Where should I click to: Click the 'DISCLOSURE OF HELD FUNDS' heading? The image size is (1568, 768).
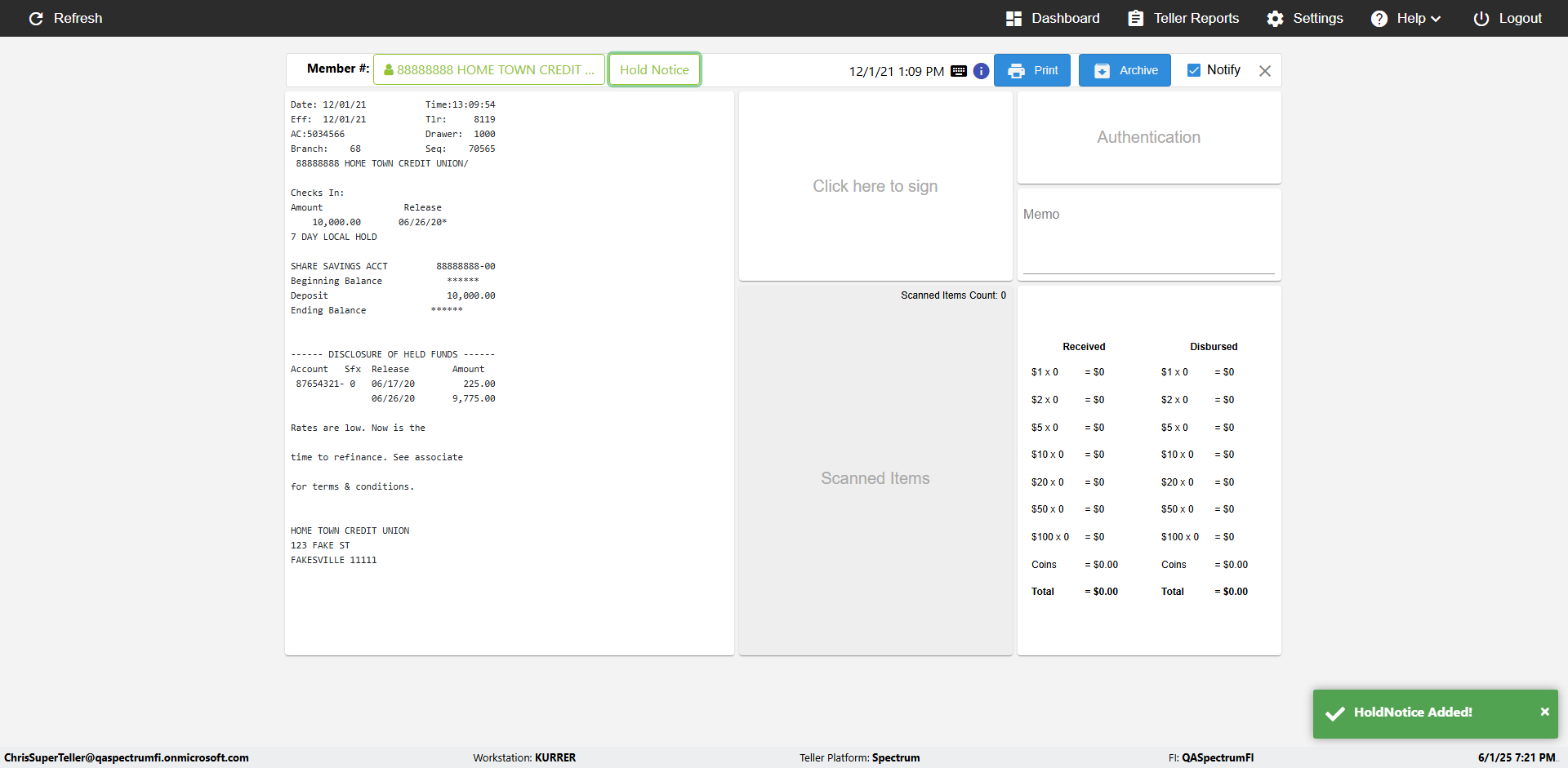pos(393,354)
